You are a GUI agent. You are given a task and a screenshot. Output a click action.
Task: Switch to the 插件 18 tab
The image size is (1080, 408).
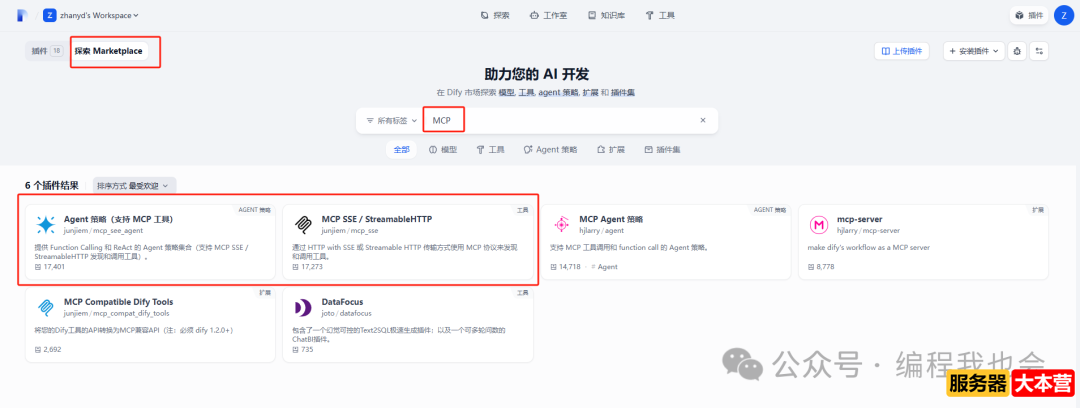47,51
